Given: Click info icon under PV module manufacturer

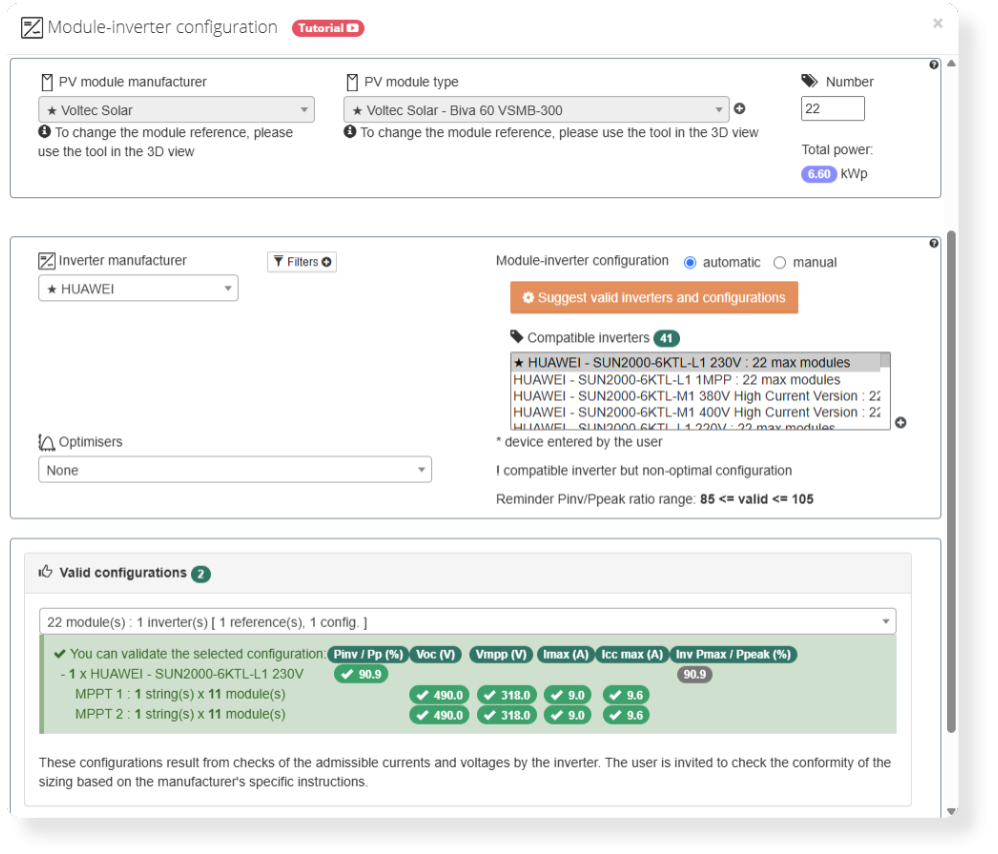Looking at the screenshot, I should coord(44,132).
